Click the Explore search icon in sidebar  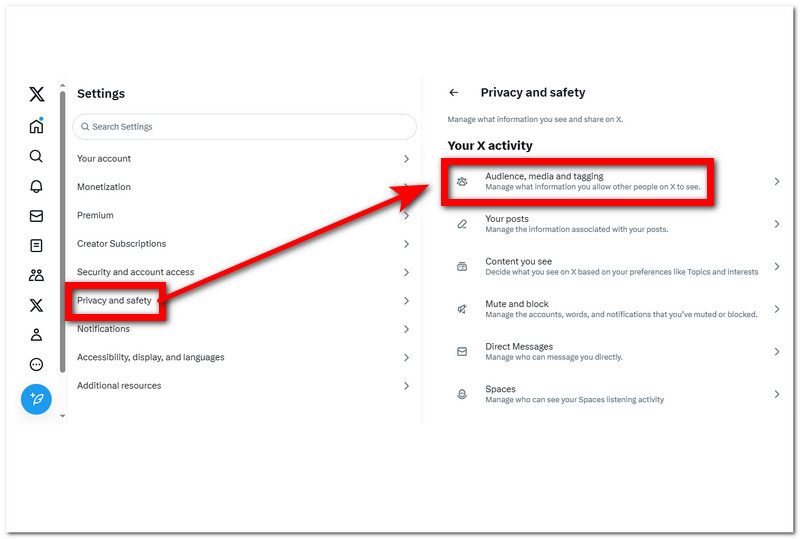pos(36,156)
